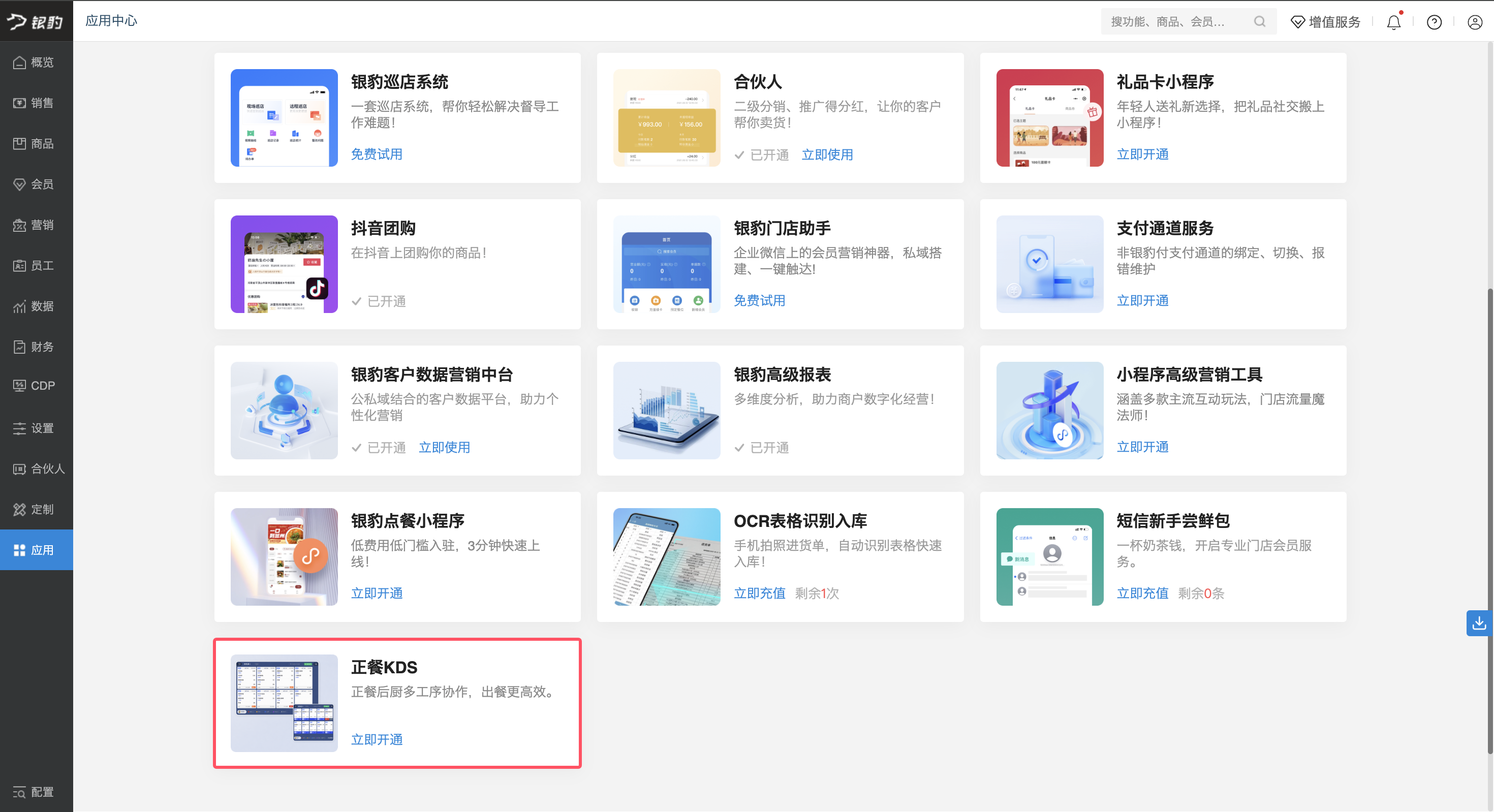Open 正餐KDS thumbnail image
Screen dimensions: 1494x812
(284, 703)
